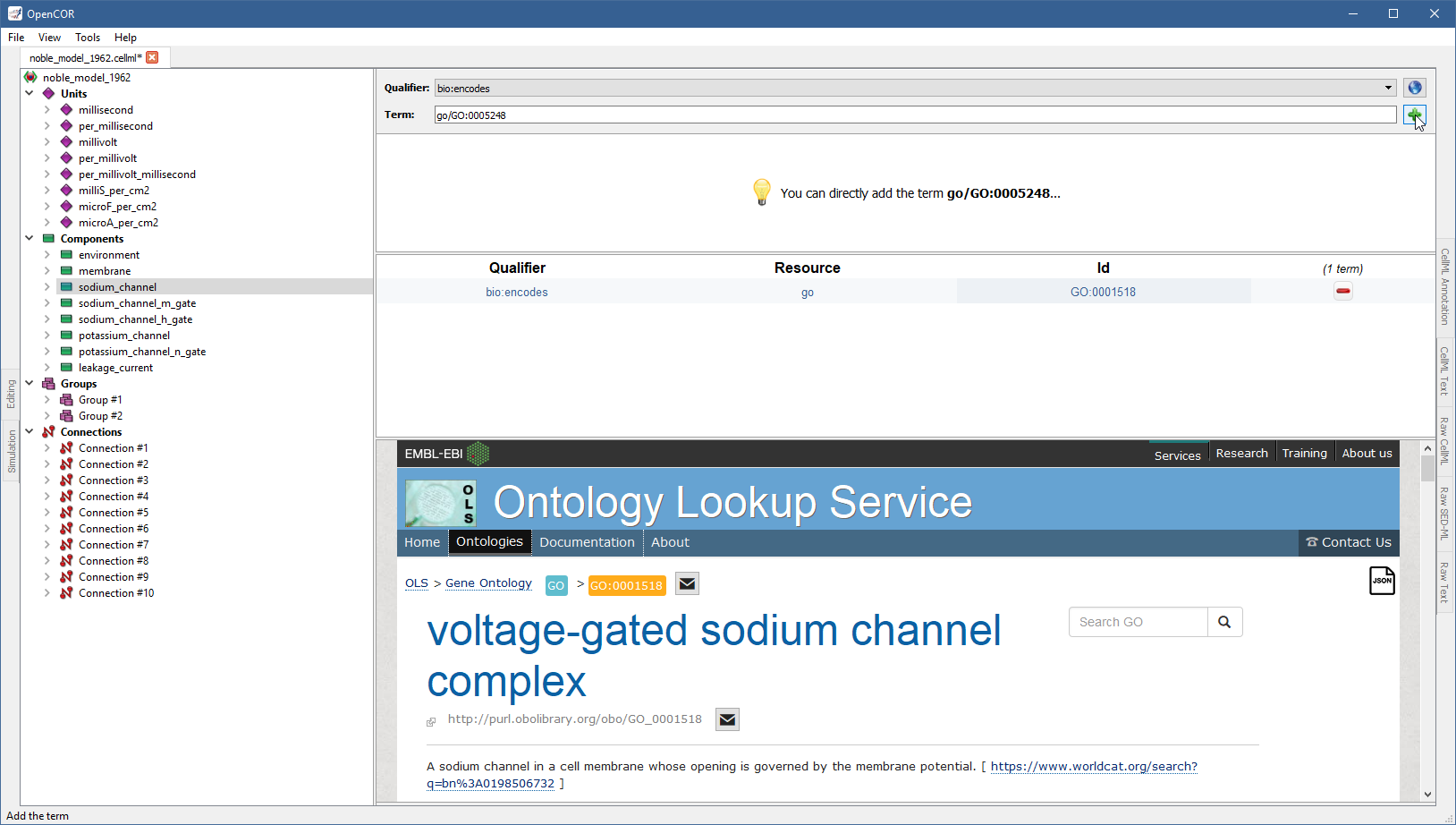Click the globe lookup qualifier icon
The image size is (1456, 825).
coord(1414,88)
